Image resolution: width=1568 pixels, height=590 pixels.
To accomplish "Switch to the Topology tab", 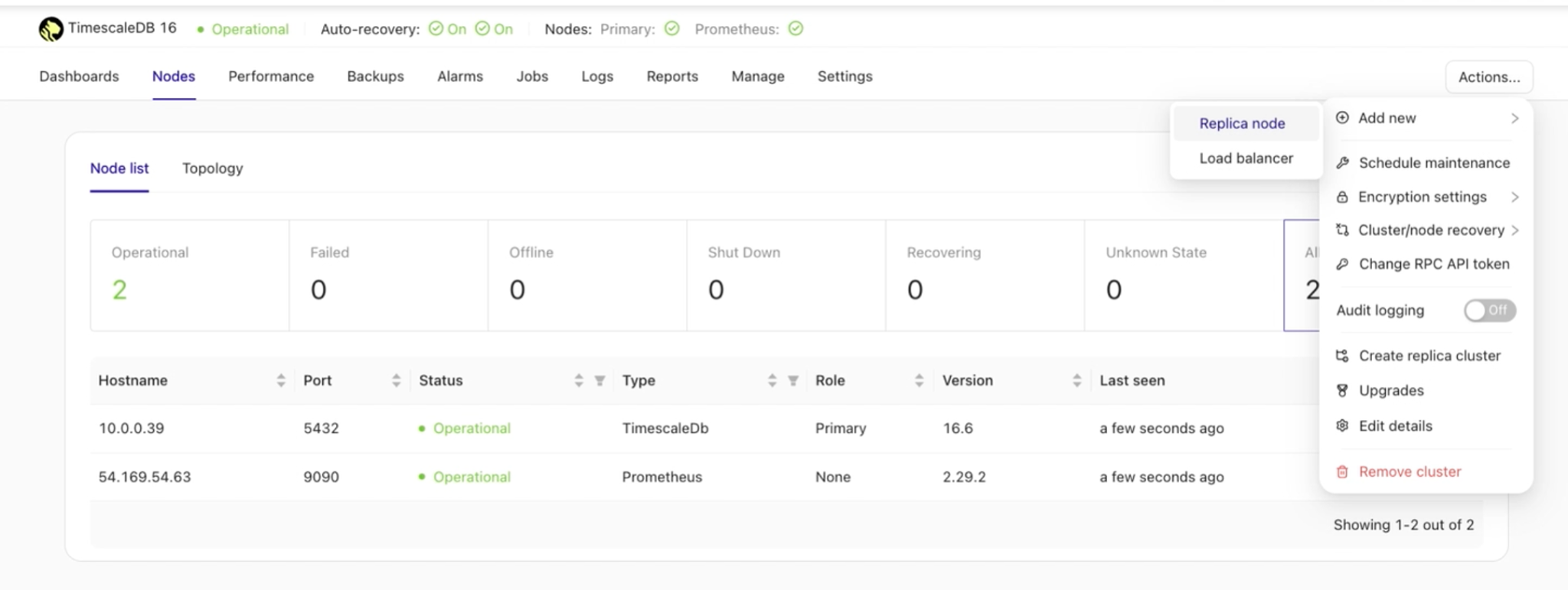I will point(212,168).
